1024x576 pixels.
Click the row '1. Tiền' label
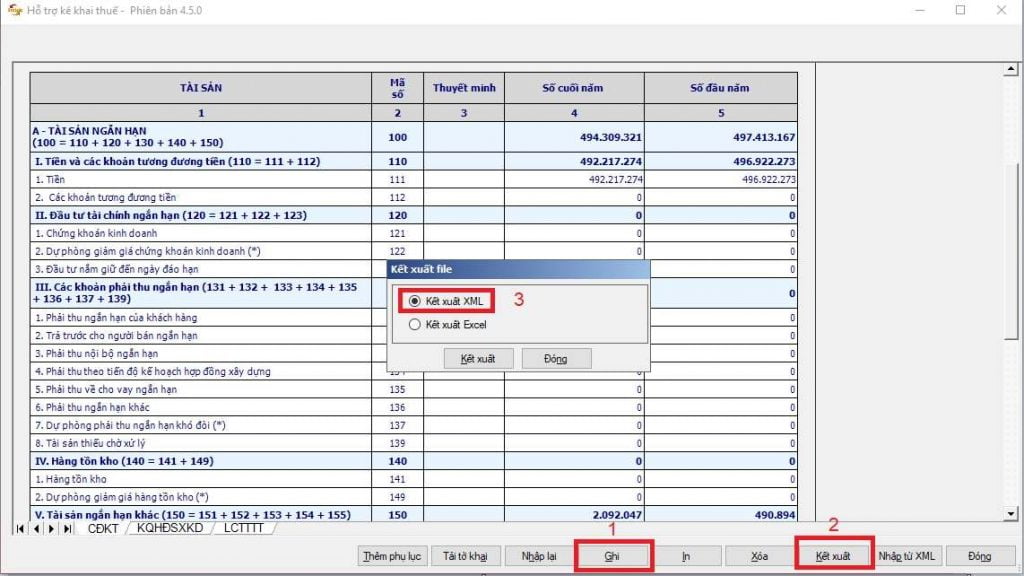(x=50, y=179)
